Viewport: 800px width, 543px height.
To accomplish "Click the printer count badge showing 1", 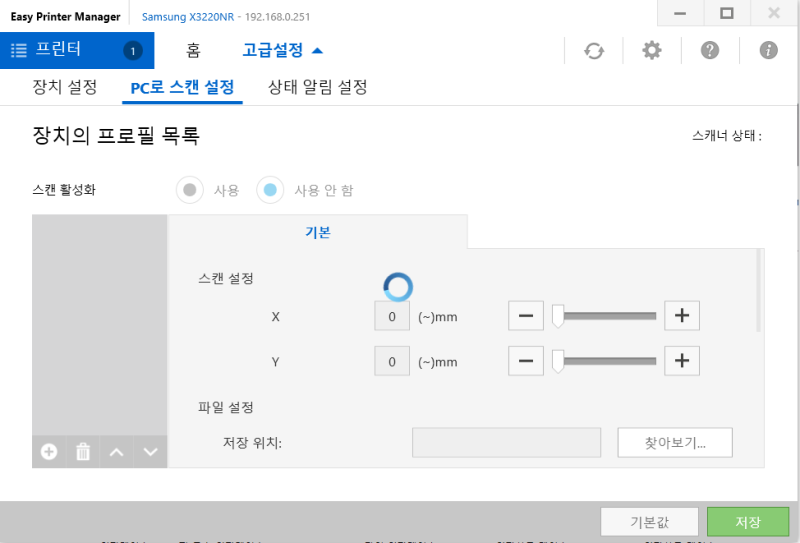I will (x=133, y=51).
